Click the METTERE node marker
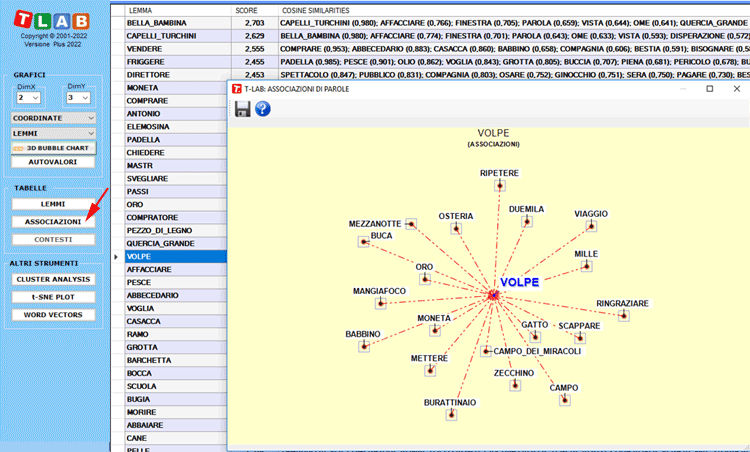The height and width of the screenshot is (452, 750). [430, 370]
